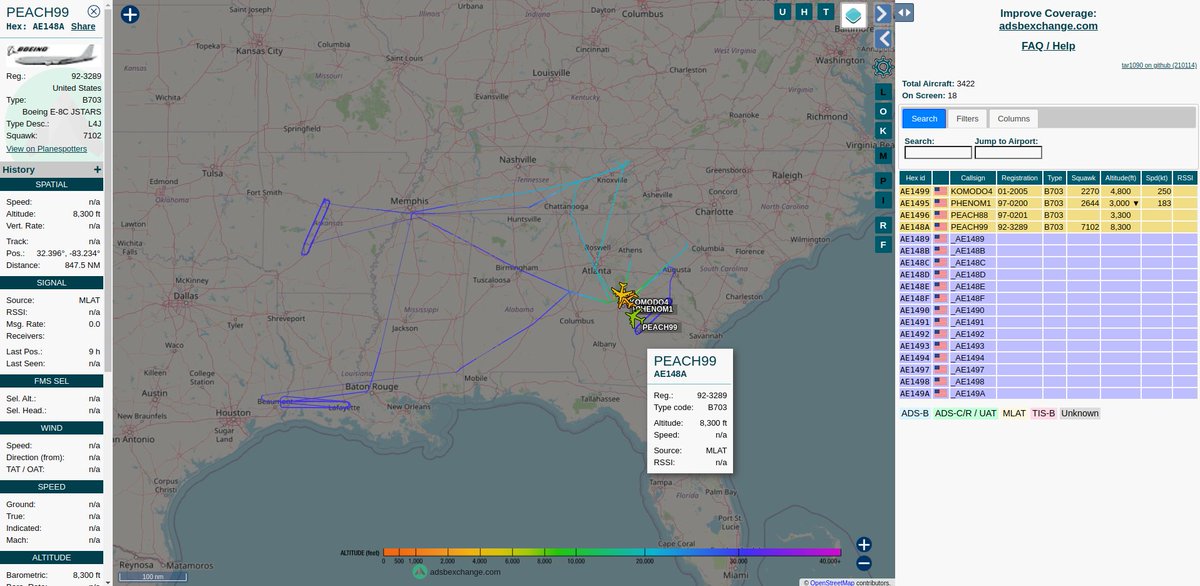
Task: Toggle the I map option button
Action: tap(883, 200)
